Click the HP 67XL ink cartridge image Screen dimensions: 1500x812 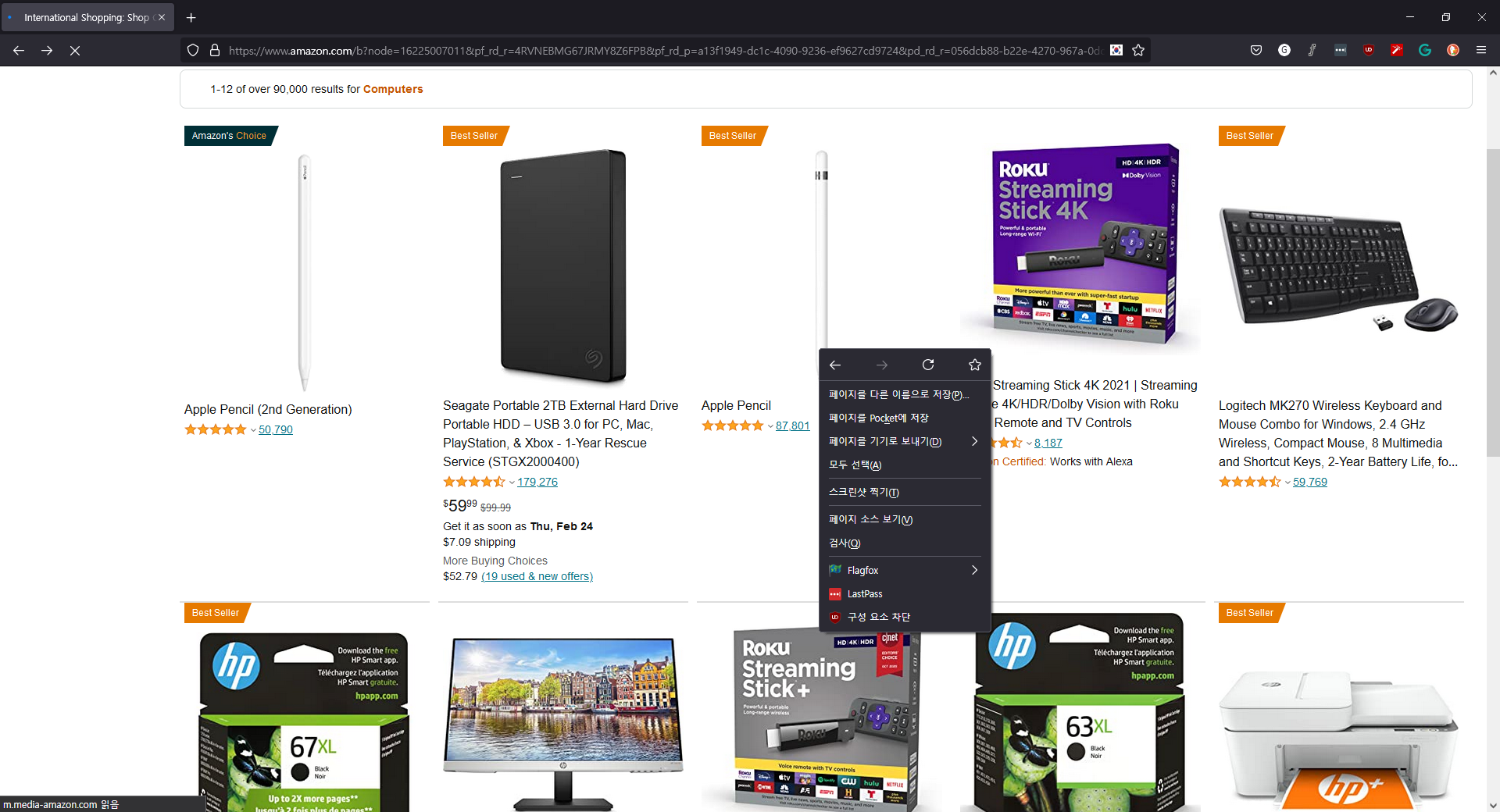[x=305, y=722]
